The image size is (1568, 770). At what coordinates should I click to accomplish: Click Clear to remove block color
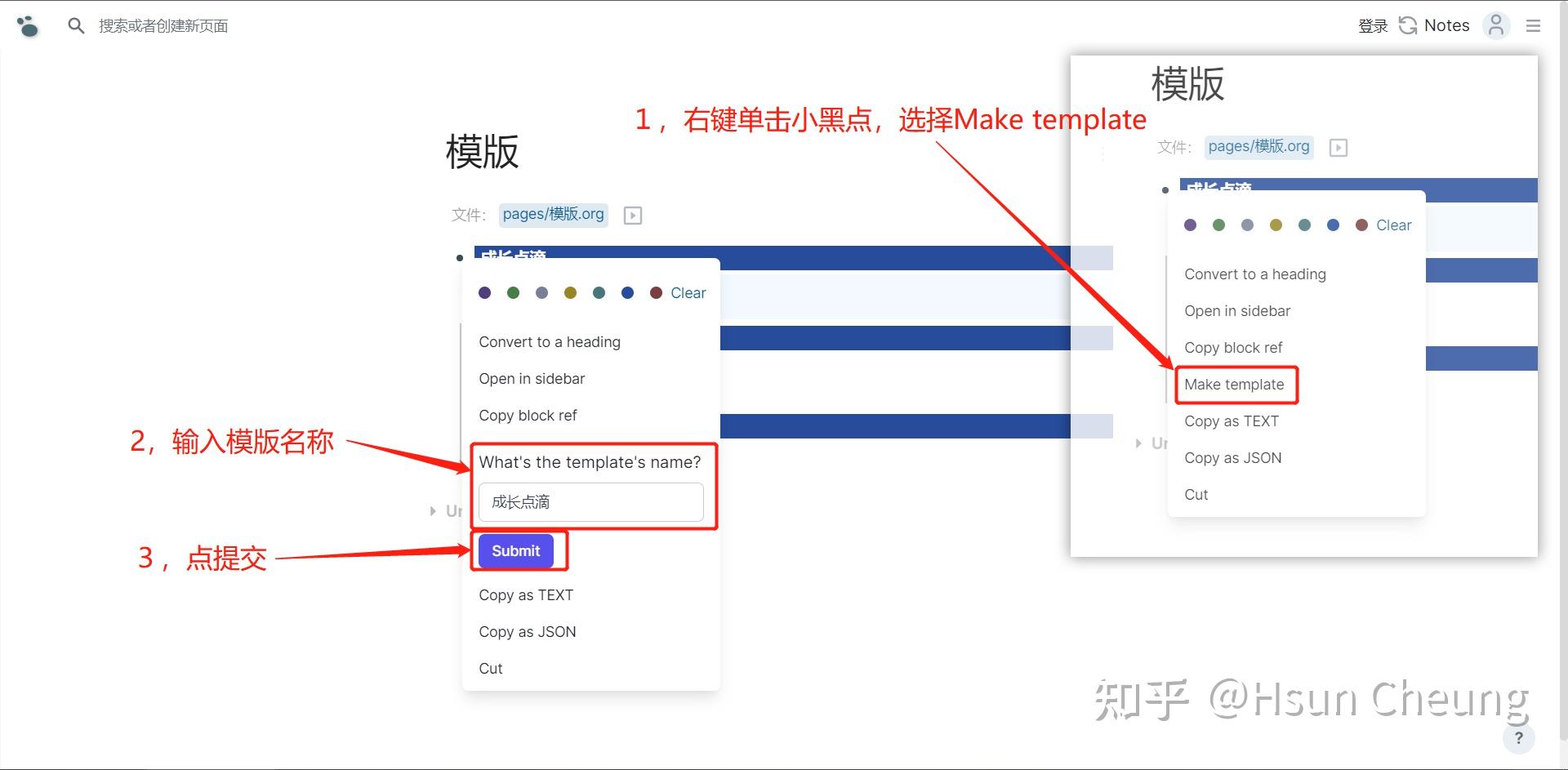coord(688,292)
